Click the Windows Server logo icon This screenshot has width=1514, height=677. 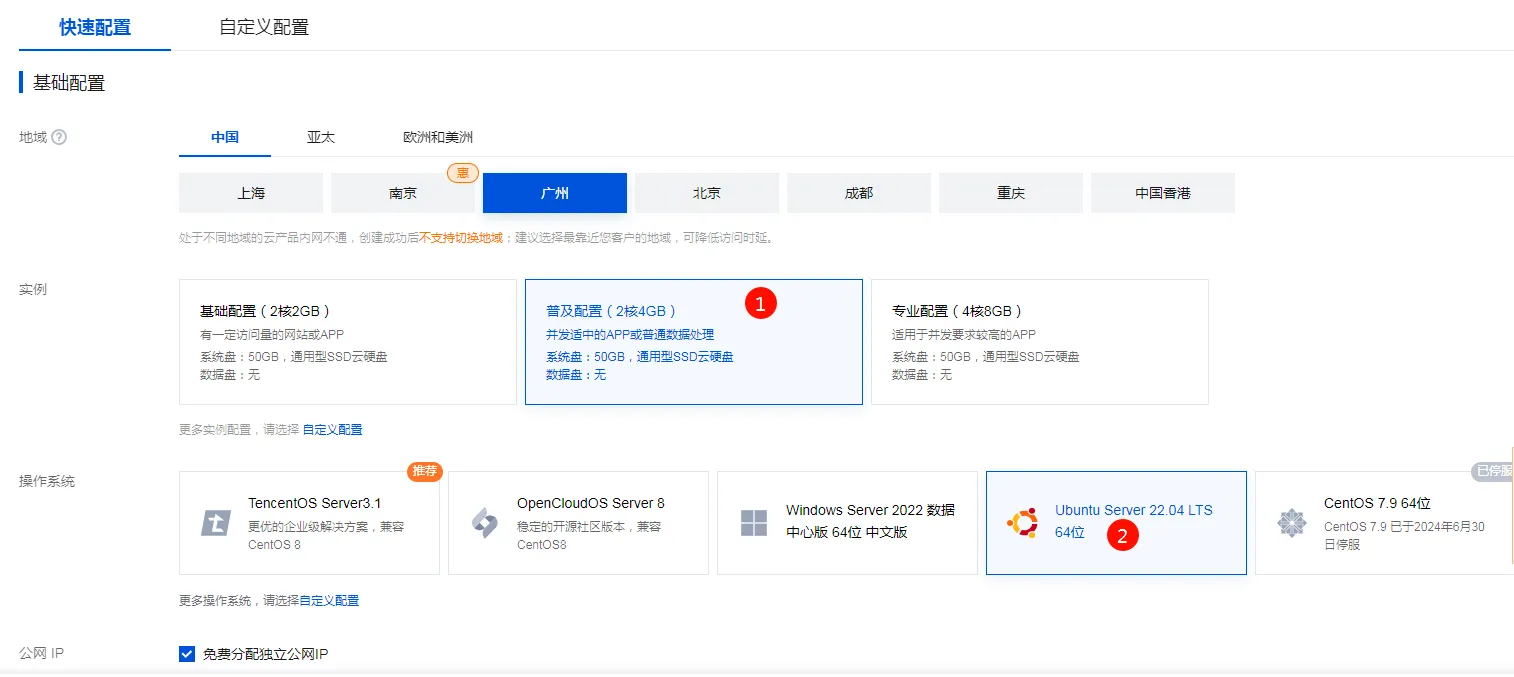point(754,523)
